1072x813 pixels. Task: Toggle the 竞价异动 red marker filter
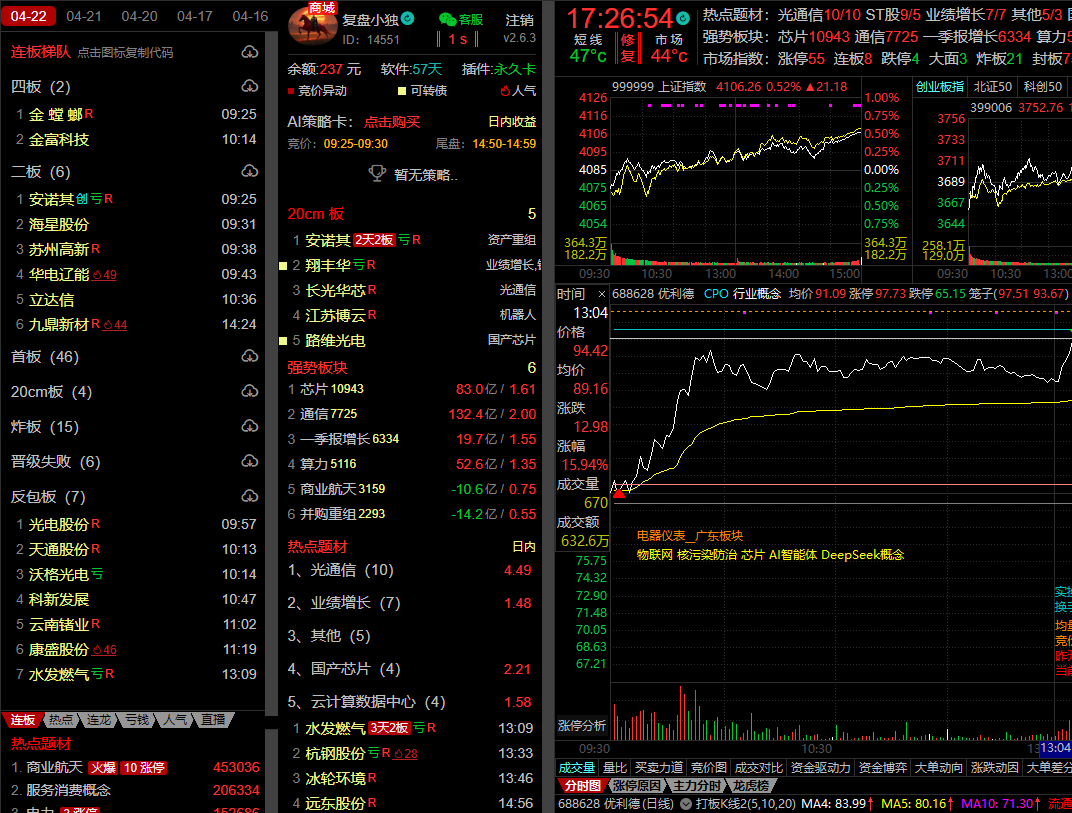pyautogui.click(x=317, y=91)
